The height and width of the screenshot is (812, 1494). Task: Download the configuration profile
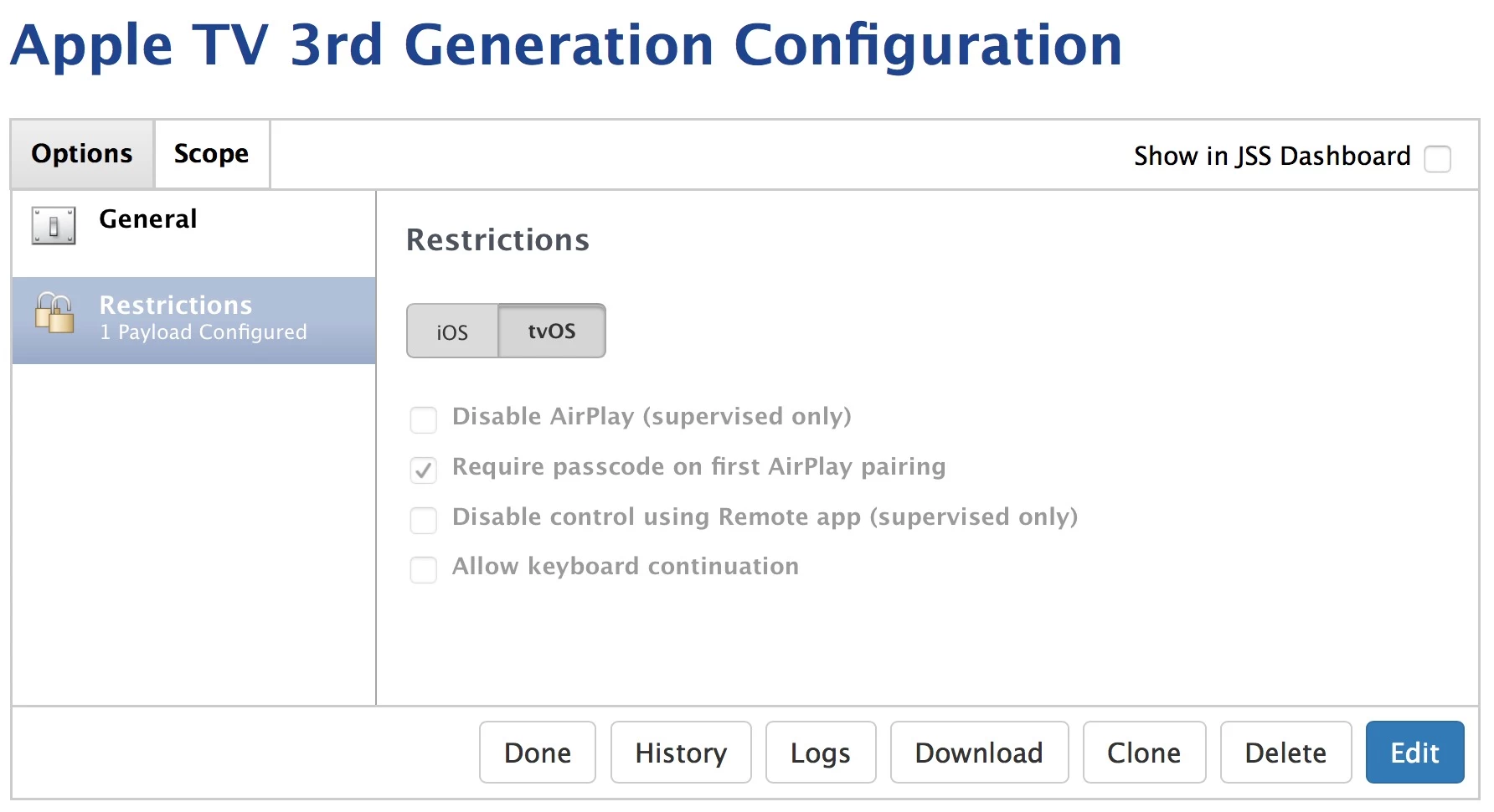(979, 753)
